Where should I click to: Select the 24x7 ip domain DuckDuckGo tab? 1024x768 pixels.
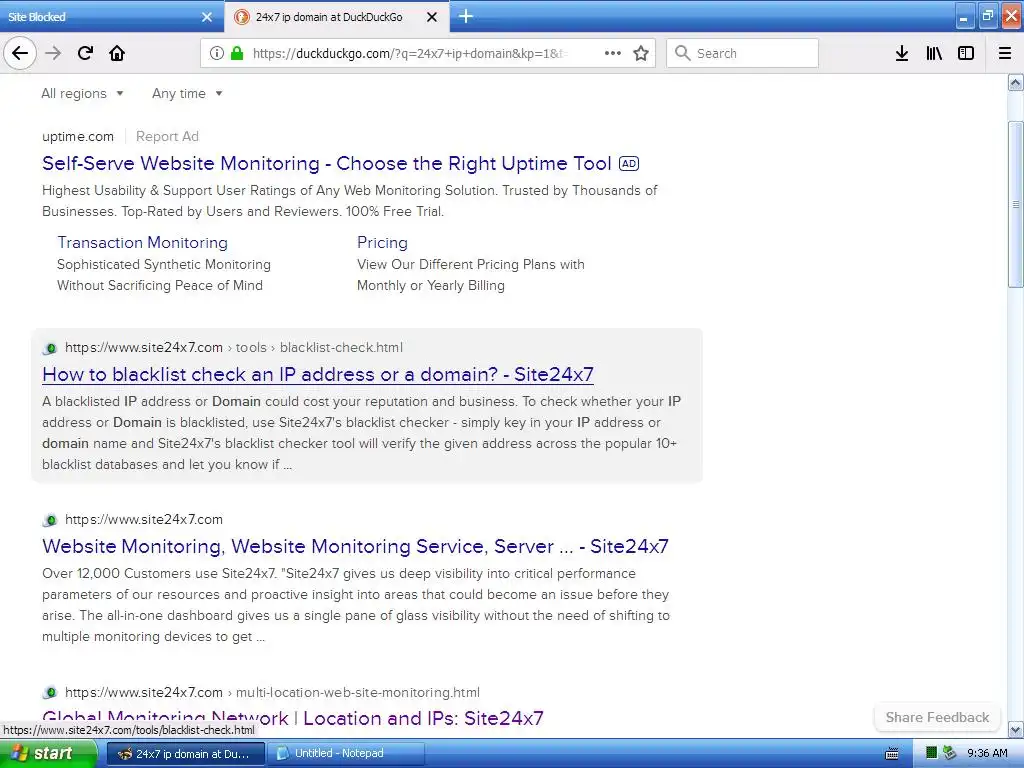(337, 17)
